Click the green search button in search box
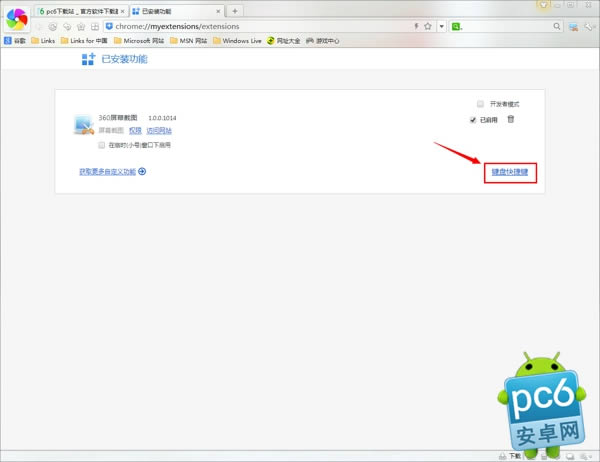The width and height of the screenshot is (600, 462). 457,25
